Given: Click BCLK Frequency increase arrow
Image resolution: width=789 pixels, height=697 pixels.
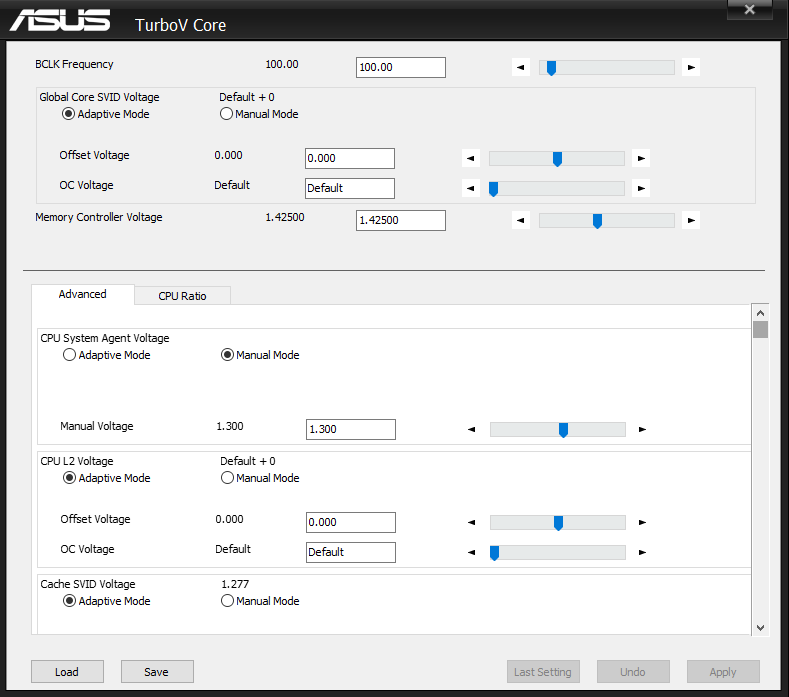Looking at the screenshot, I should (x=692, y=68).
